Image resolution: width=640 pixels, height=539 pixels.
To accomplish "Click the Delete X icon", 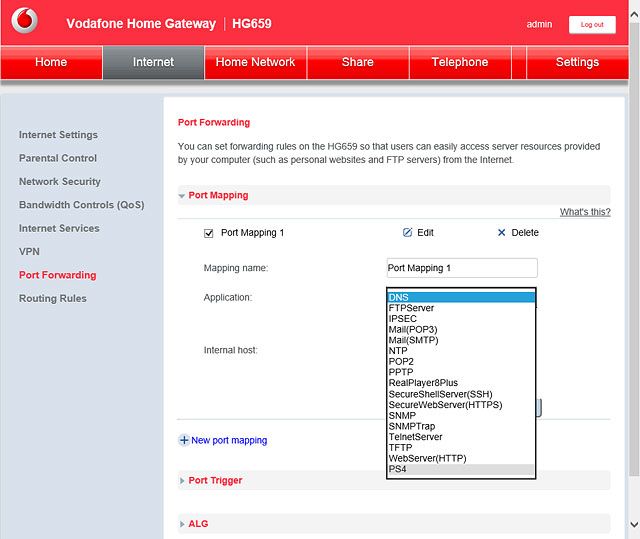I will (501, 233).
